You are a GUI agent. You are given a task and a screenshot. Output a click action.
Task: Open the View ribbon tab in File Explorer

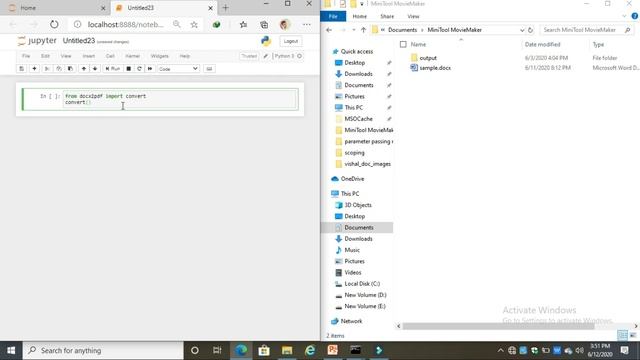tap(413, 16)
